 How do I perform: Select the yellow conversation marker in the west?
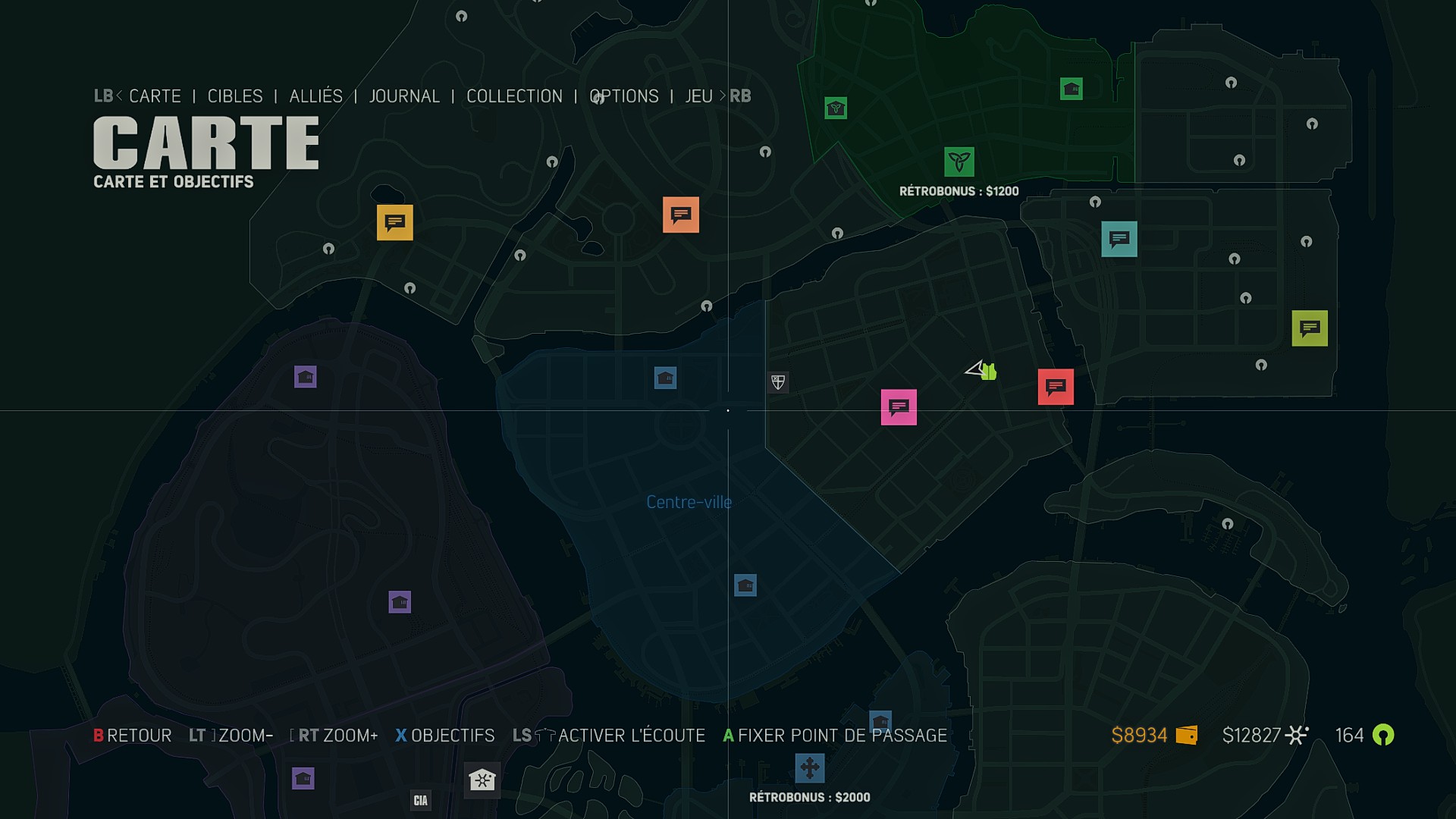point(394,222)
